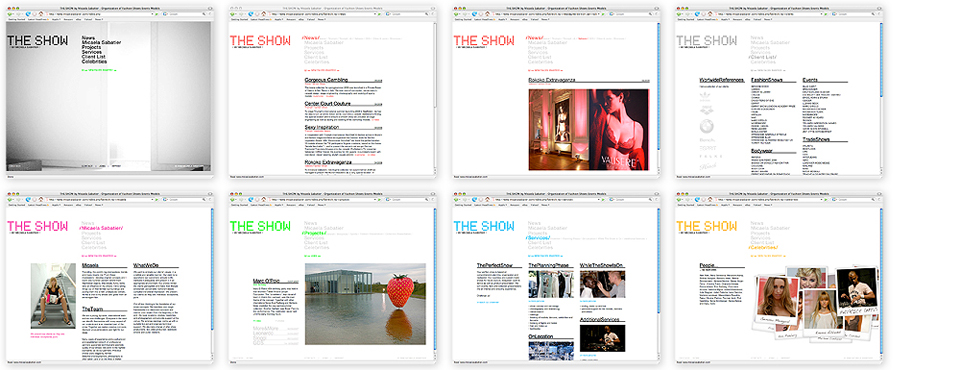The image size is (960, 370).
Task: Click the THE SHOW logo in the pink Micaela window
Action: [x=37, y=226]
